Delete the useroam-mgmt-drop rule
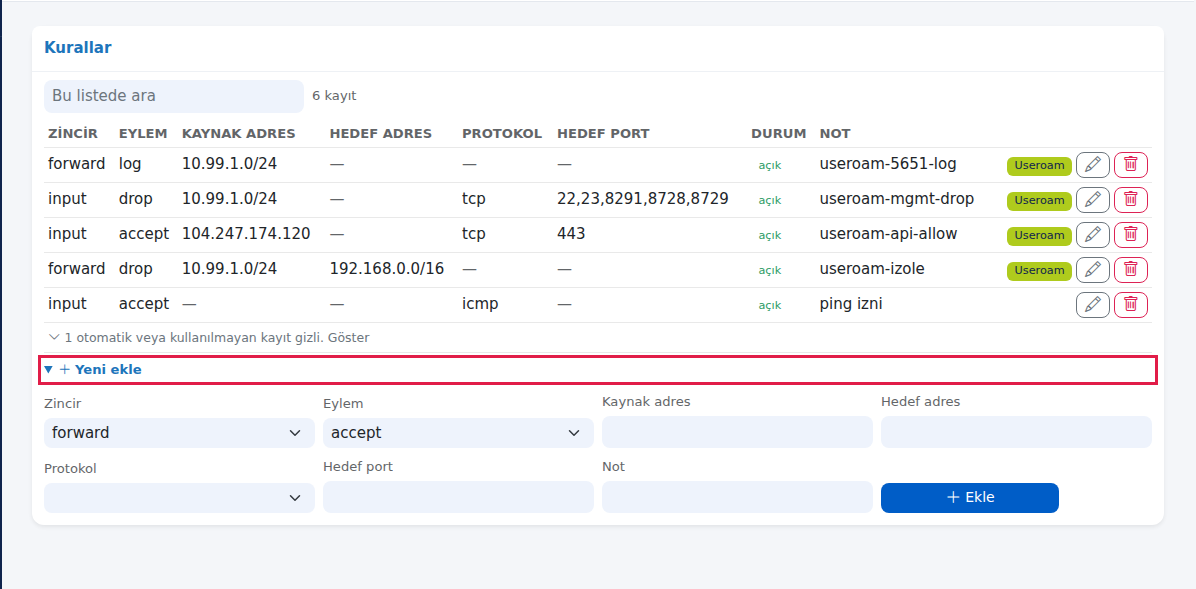This screenshot has width=1196, height=589. pos(1130,200)
